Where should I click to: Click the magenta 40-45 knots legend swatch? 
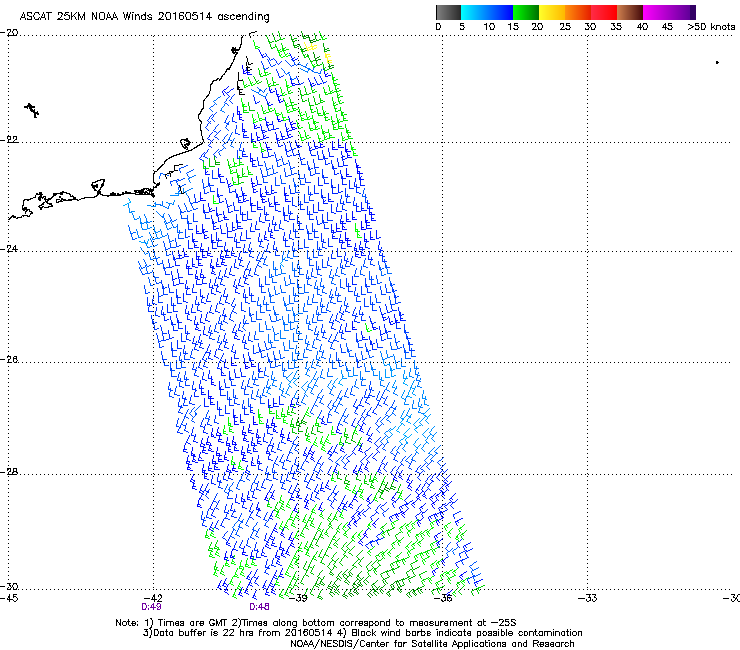656,12
